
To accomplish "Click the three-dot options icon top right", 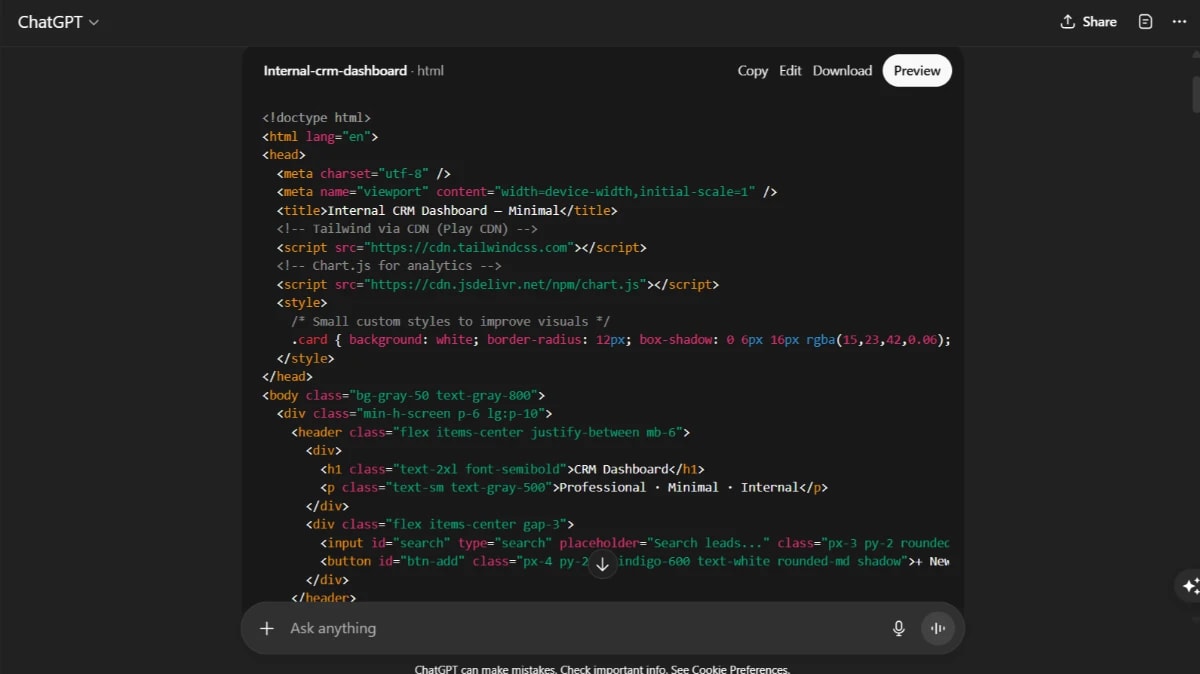I will tap(1180, 21).
